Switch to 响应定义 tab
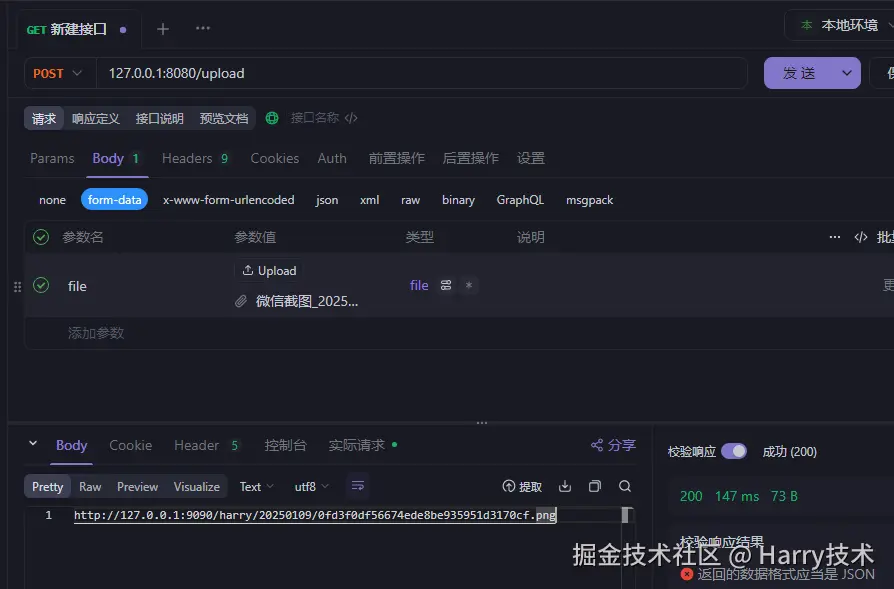The height and width of the screenshot is (589, 894). (x=96, y=119)
